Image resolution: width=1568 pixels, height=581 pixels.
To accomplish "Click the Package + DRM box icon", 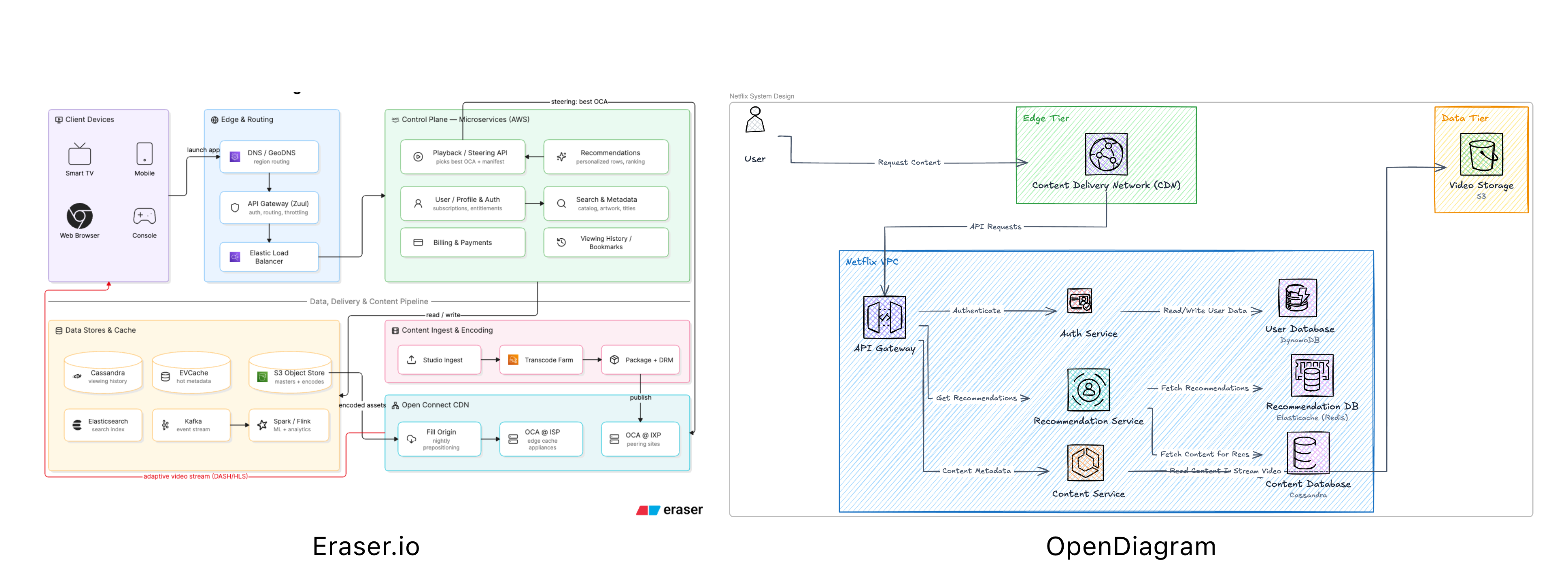I will [x=615, y=360].
